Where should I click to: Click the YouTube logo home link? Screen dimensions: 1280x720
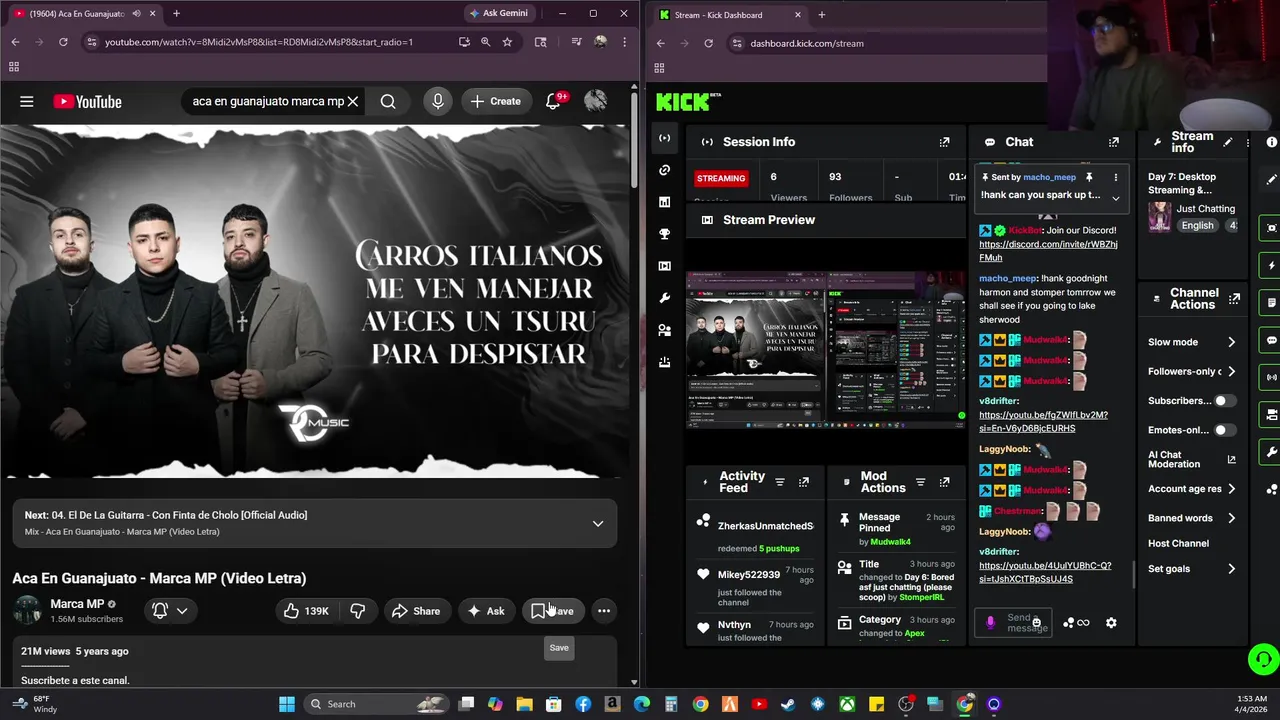[x=87, y=101]
